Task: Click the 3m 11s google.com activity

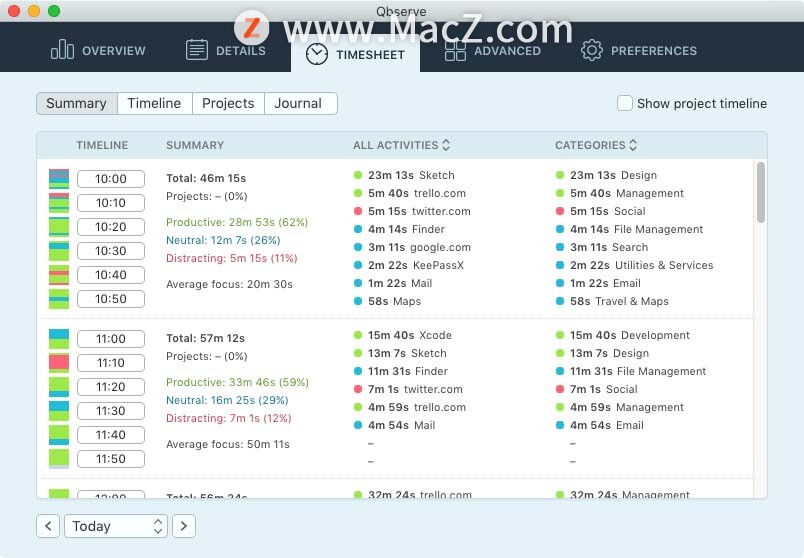Action: pos(412,247)
